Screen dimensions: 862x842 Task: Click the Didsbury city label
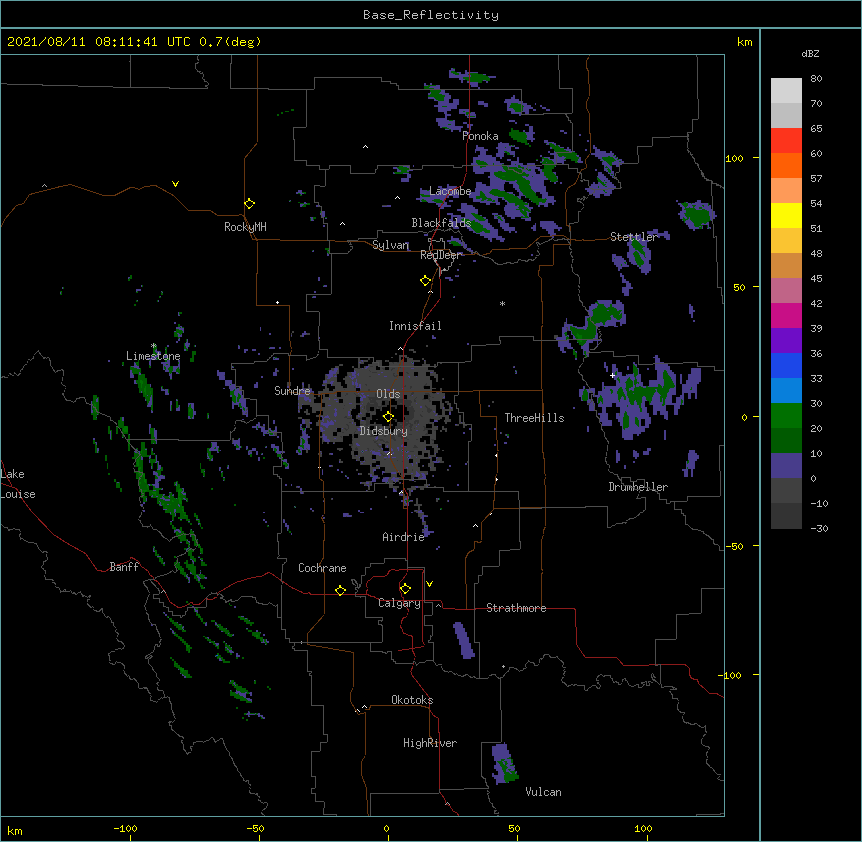coord(384,431)
